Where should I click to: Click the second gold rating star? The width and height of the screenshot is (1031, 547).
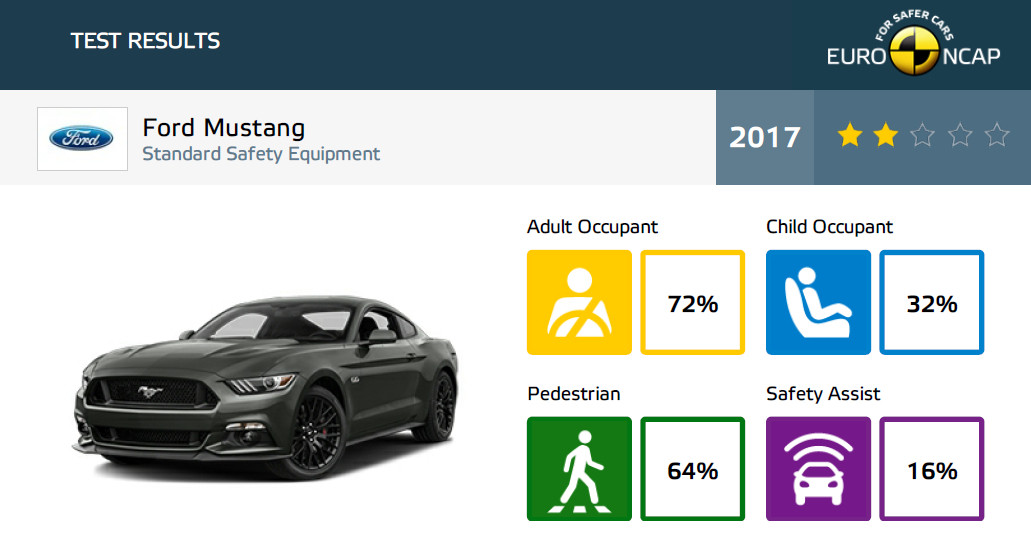886,135
